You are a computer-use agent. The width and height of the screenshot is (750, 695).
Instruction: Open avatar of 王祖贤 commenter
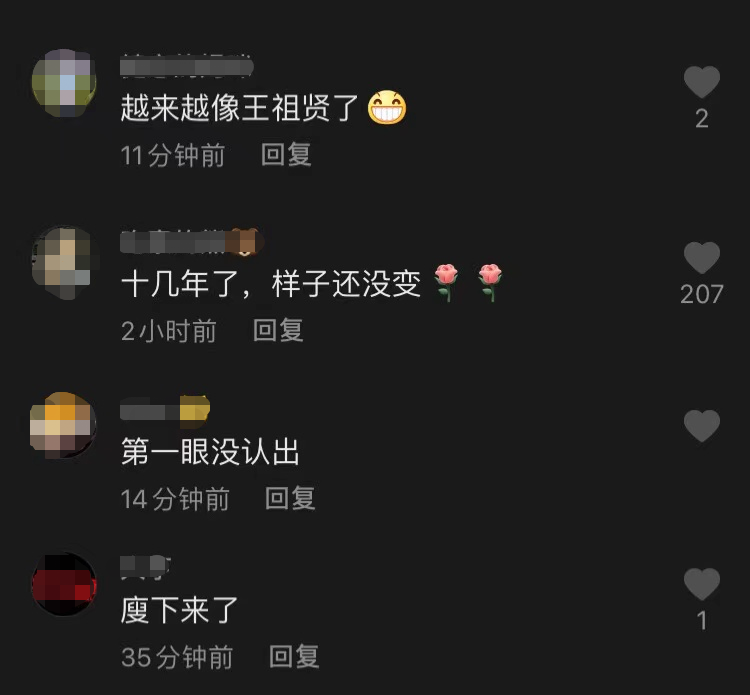[64, 83]
